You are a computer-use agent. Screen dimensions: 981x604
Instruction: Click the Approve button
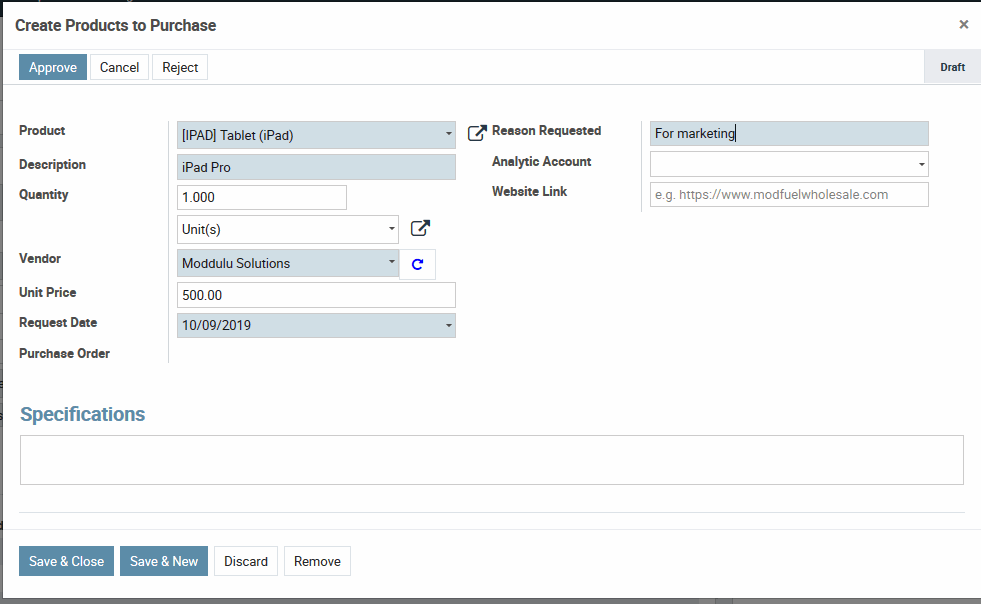[53, 67]
